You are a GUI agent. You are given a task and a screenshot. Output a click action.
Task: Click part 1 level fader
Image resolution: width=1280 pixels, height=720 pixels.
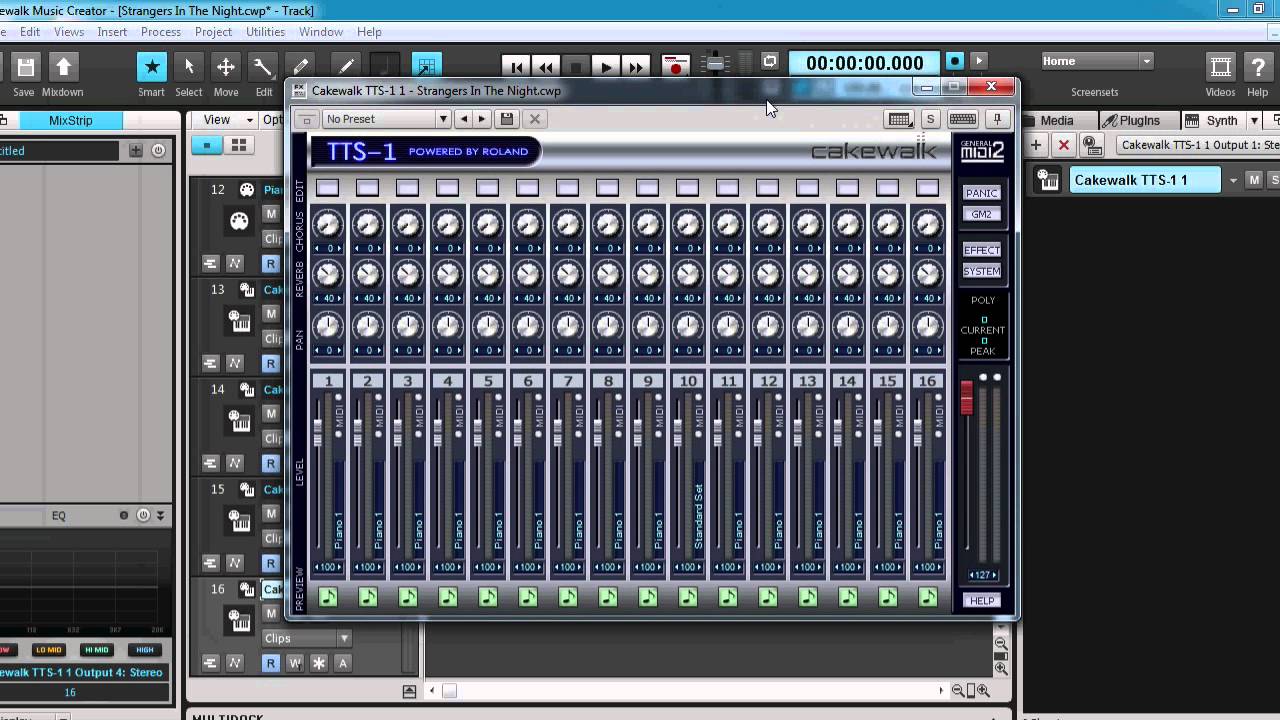320,433
